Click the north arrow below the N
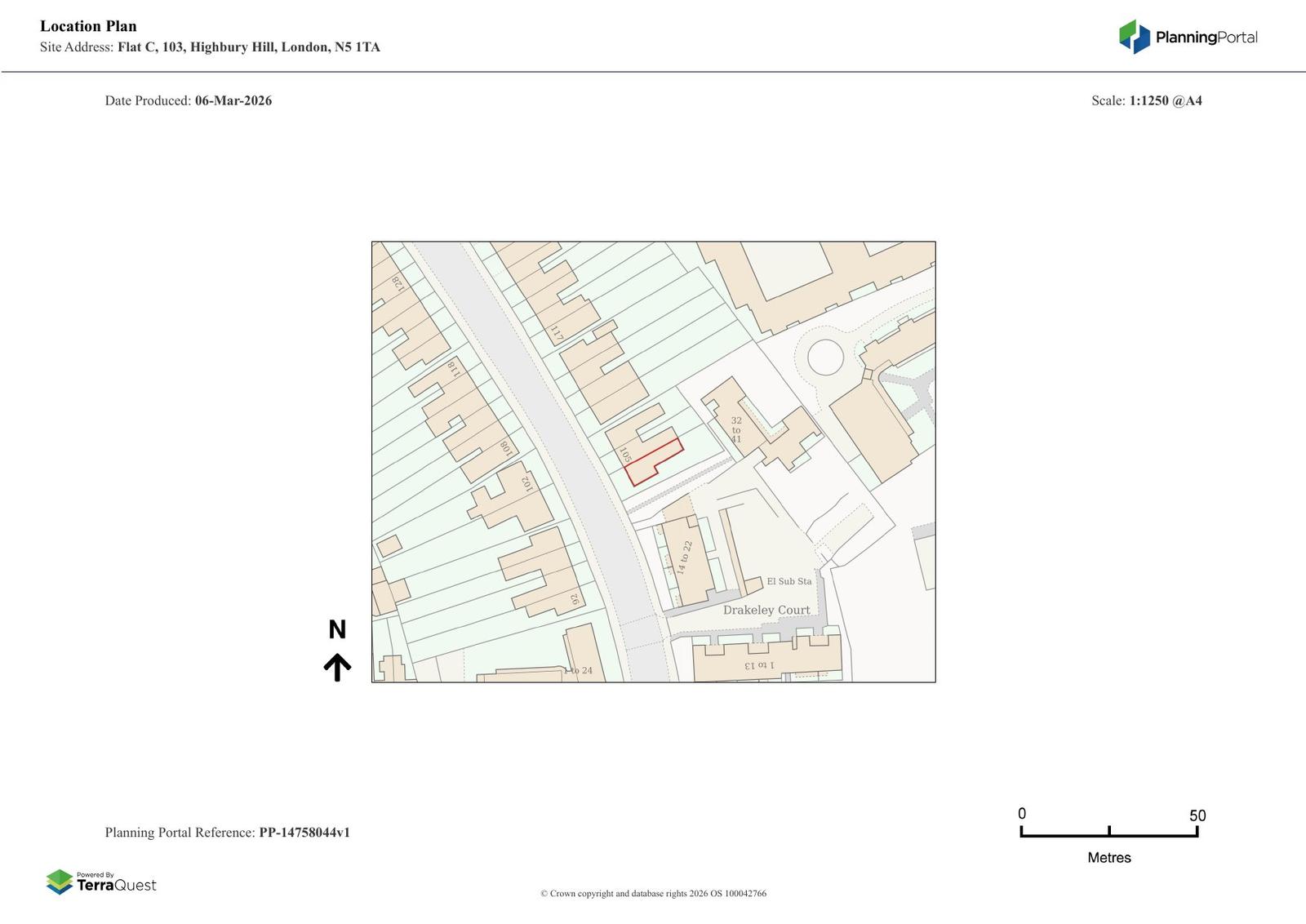 pos(337,667)
